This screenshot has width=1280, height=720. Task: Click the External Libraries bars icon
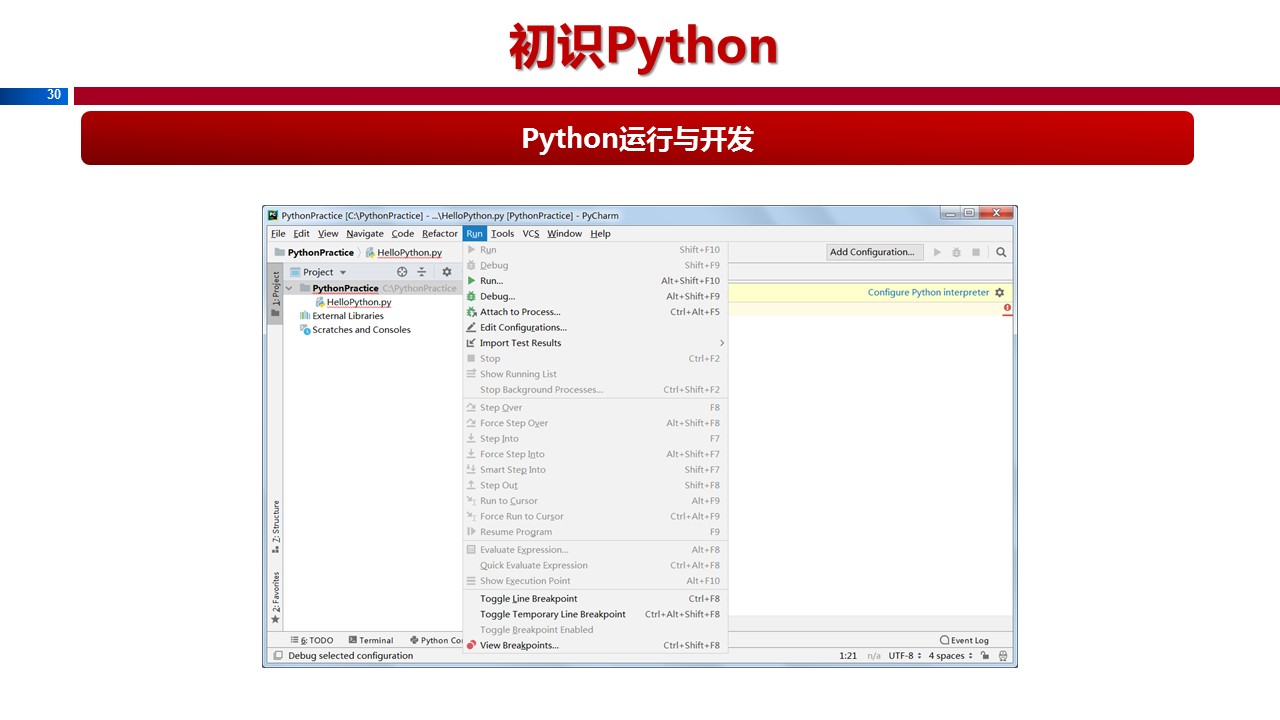[305, 316]
